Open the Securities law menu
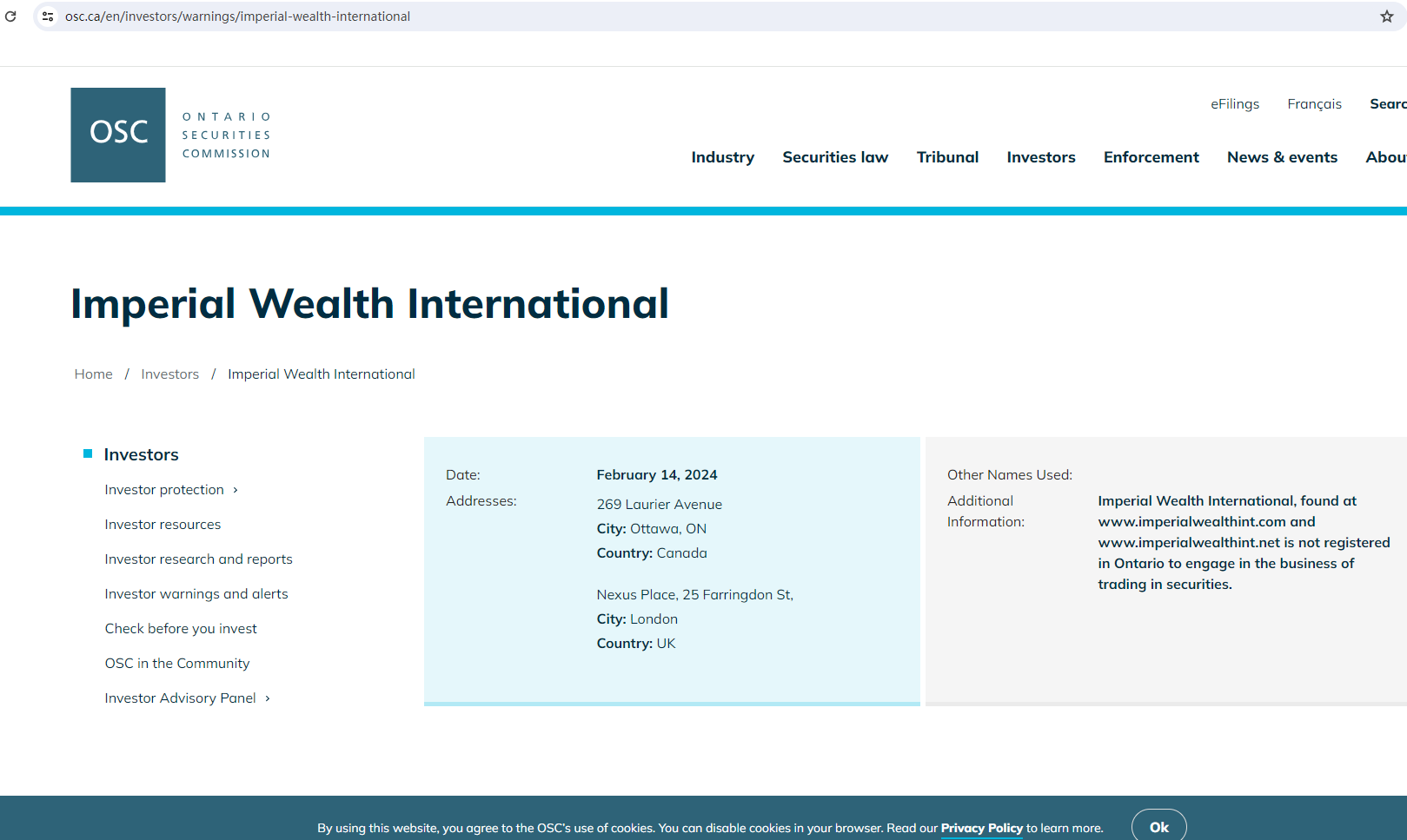This screenshot has height=840, width=1407. coord(835,157)
